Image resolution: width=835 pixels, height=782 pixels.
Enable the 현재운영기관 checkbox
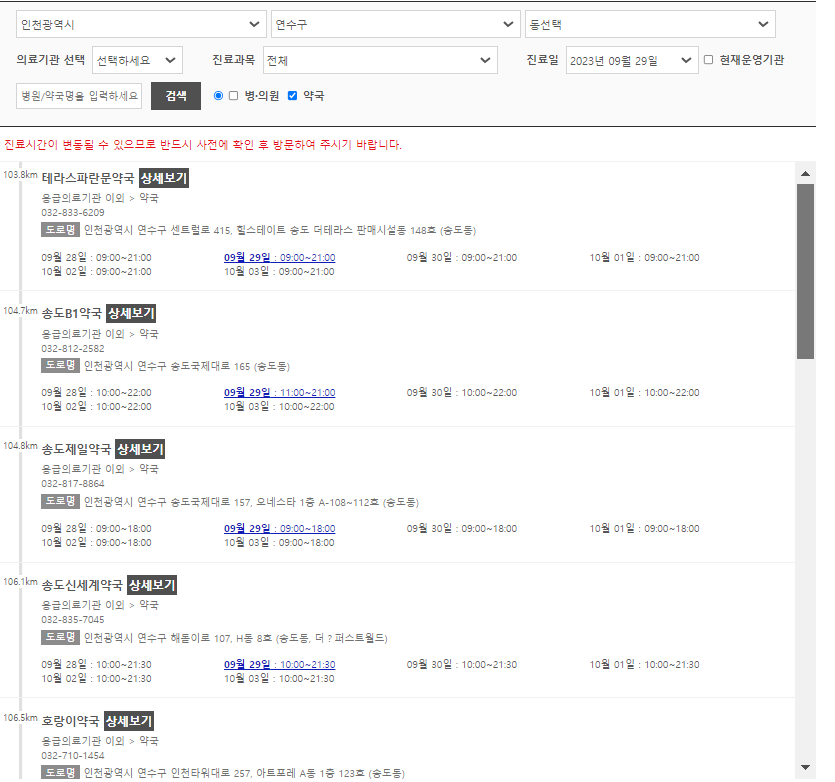tap(708, 60)
